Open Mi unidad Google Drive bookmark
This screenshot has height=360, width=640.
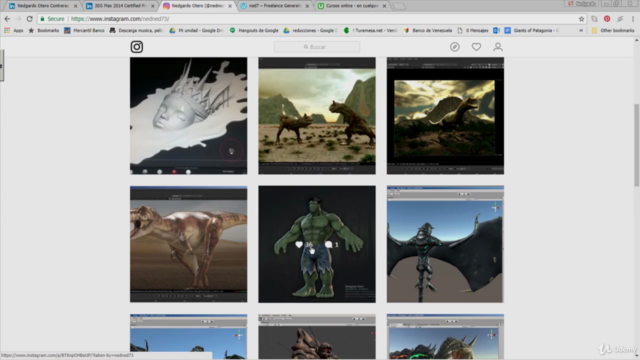(196, 31)
